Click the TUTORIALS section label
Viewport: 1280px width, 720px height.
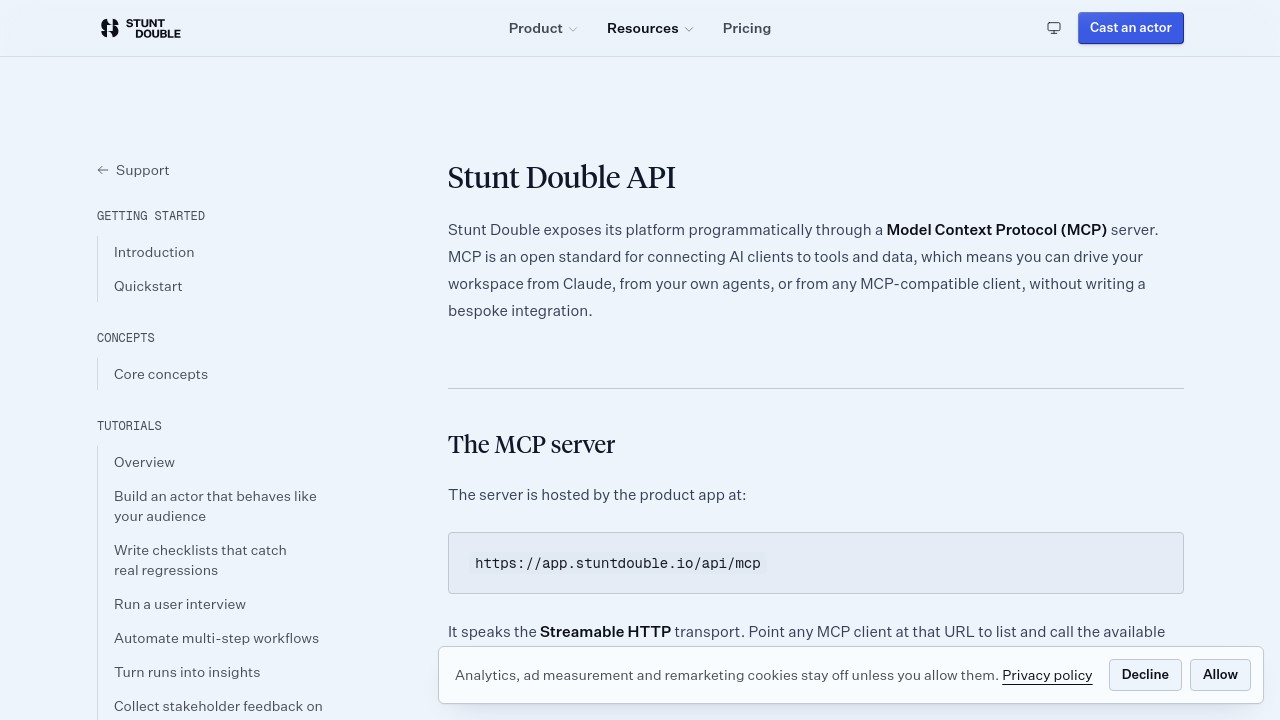click(129, 426)
